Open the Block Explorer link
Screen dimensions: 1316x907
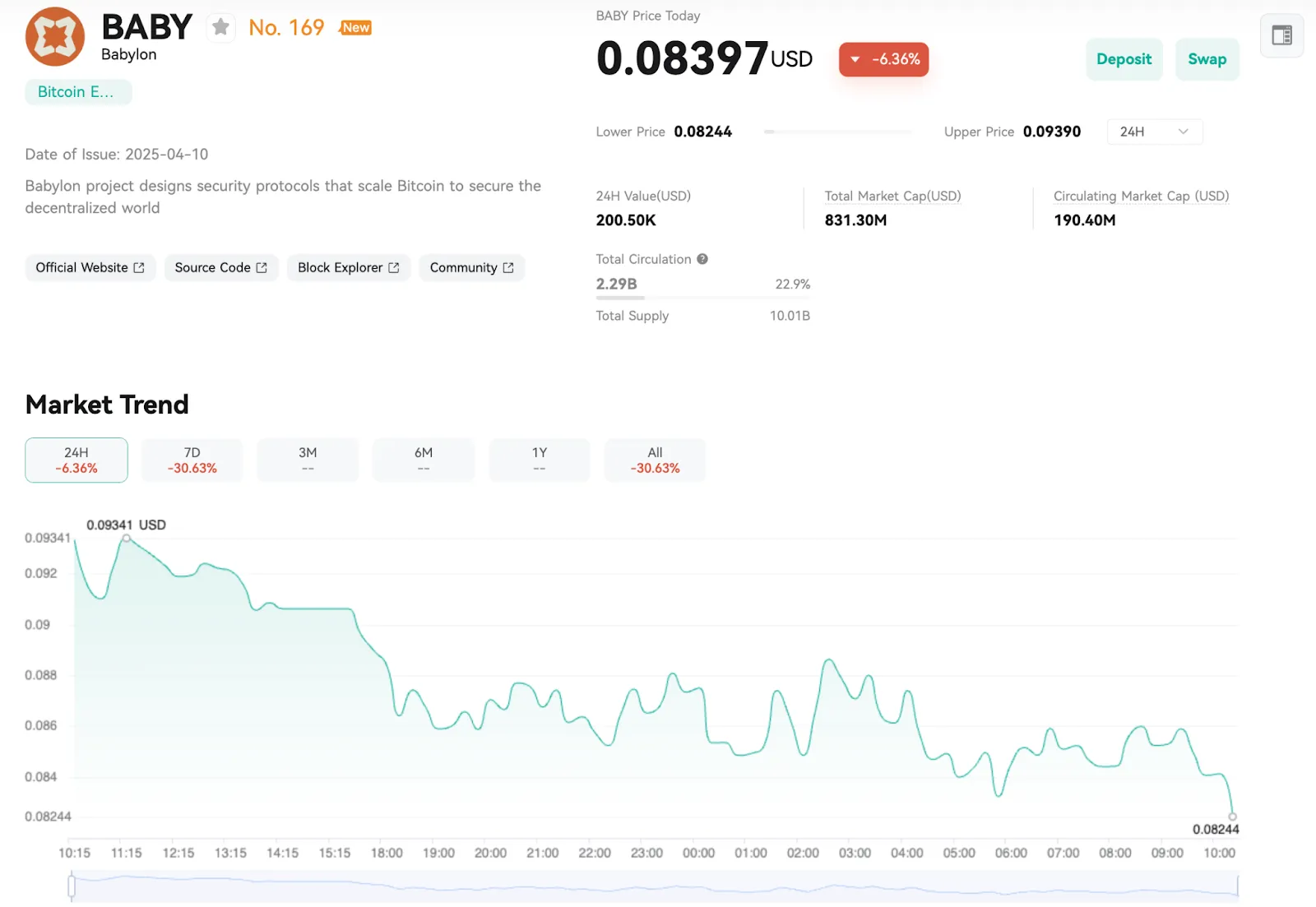click(x=349, y=268)
